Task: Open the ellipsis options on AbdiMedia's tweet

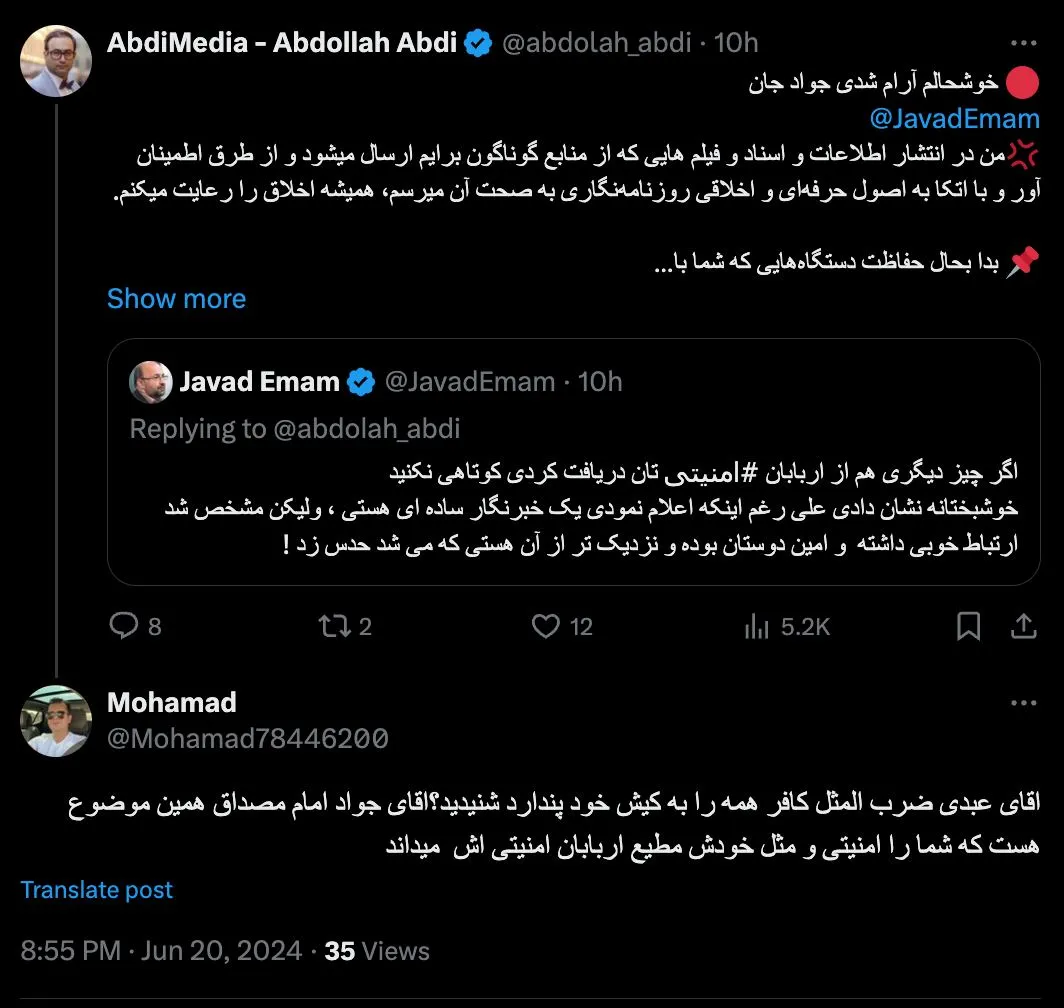Action: pyautogui.click(x=1023, y=42)
